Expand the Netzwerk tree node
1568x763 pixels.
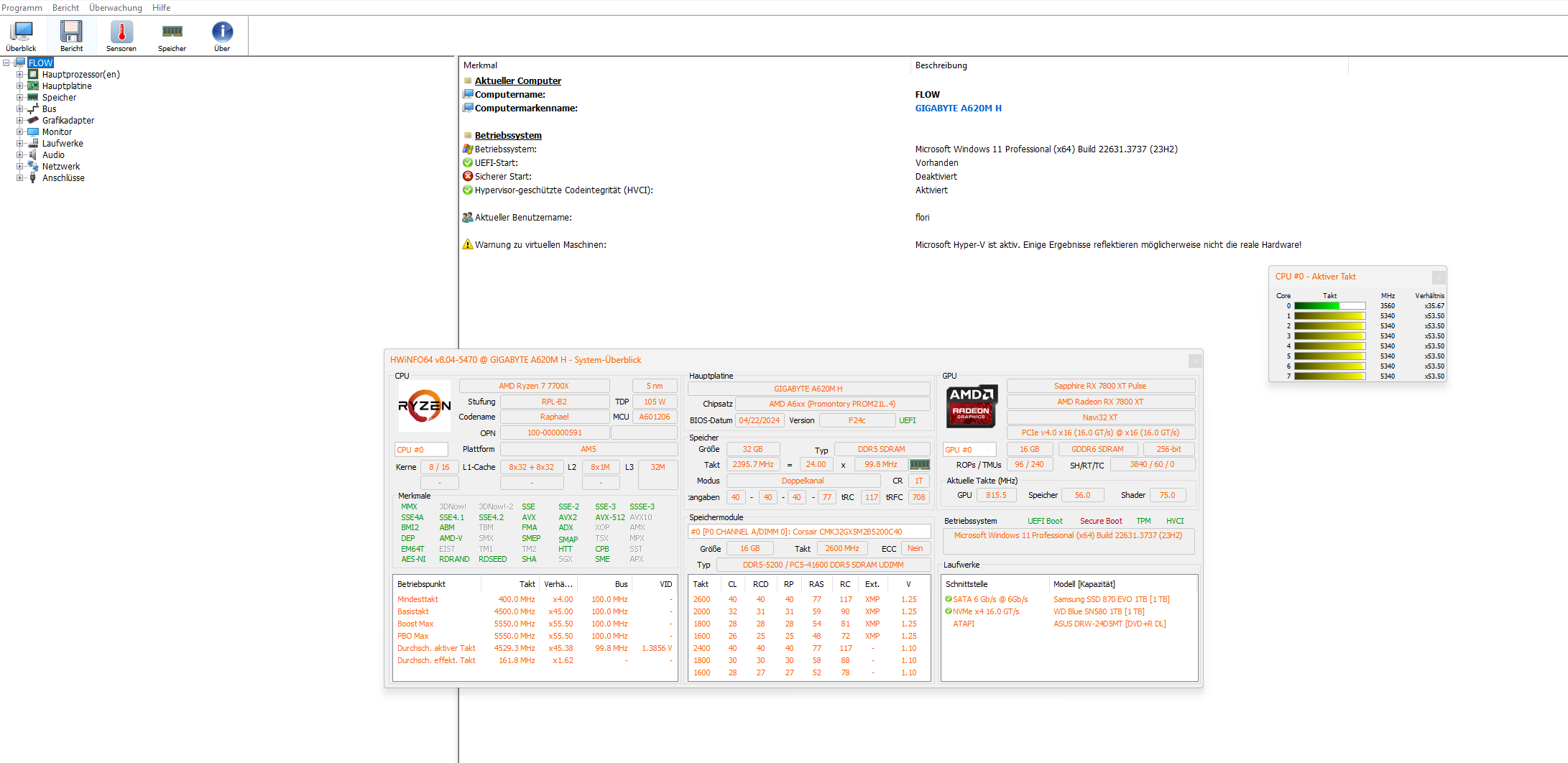click(x=20, y=167)
